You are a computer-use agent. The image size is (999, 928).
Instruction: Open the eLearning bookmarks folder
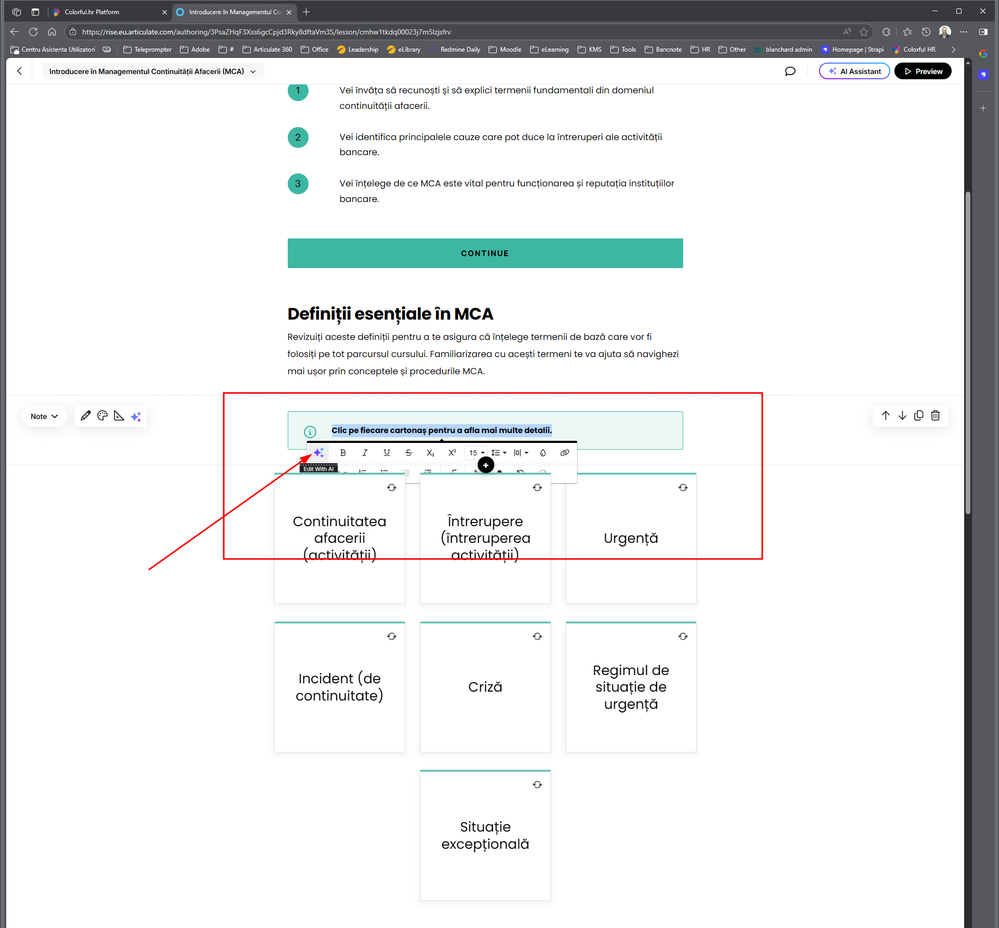point(549,50)
